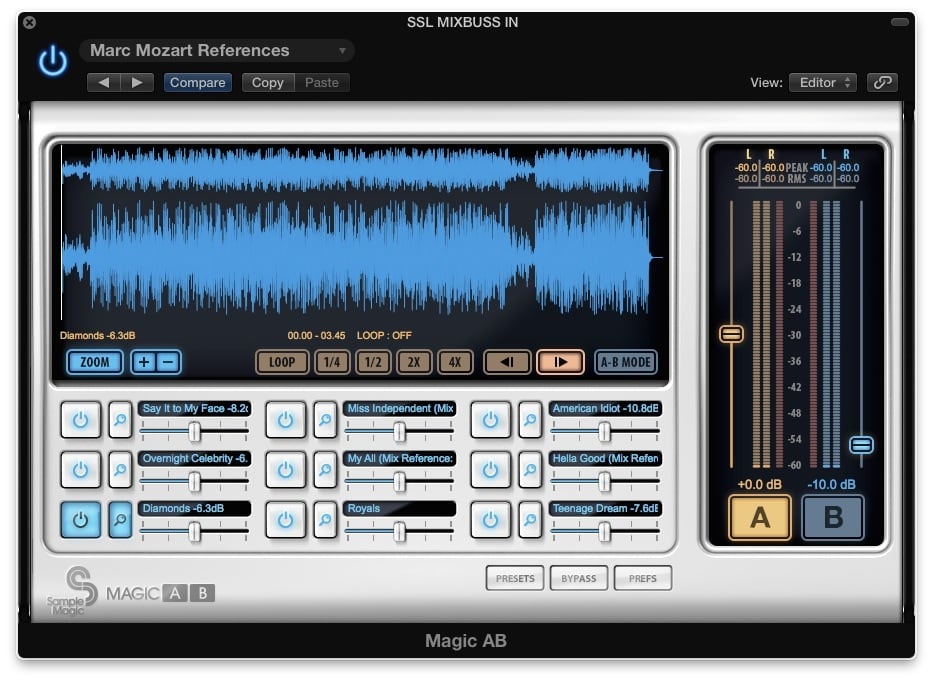Click the highlighted magnifier for Diamonds
This screenshot has width=928, height=684.
pyautogui.click(x=120, y=520)
